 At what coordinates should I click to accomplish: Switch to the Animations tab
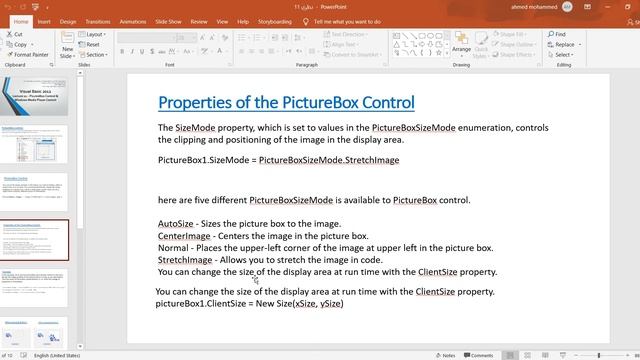(133, 22)
